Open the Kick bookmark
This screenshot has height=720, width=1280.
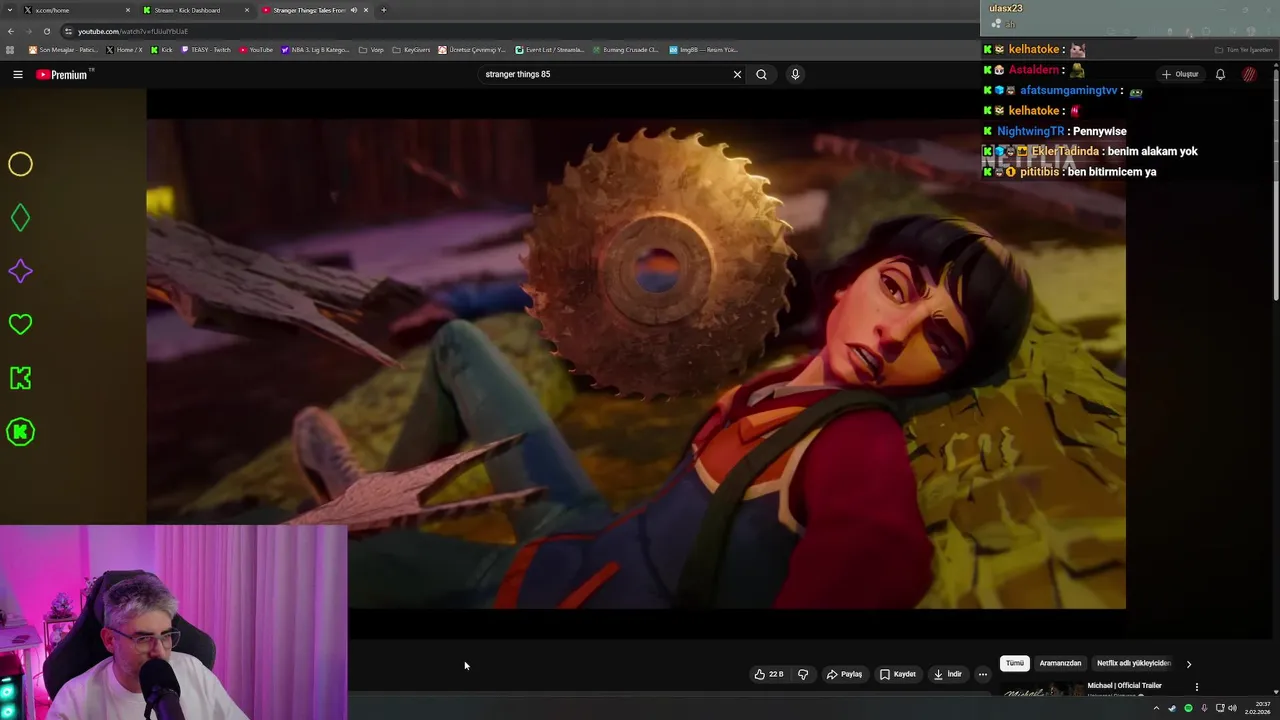tap(161, 49)
